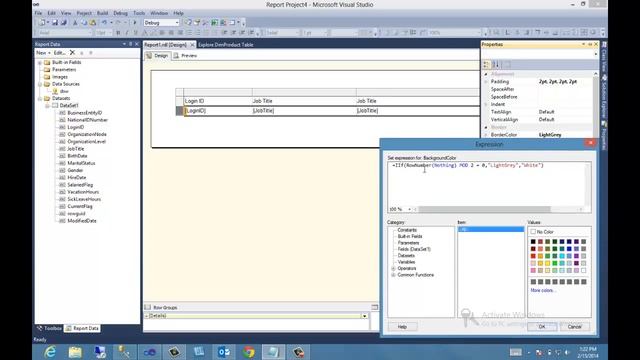Viewport: 640px width, 360px height.
Task: Click Edit in Report Data panel
Action: point(60,53)
